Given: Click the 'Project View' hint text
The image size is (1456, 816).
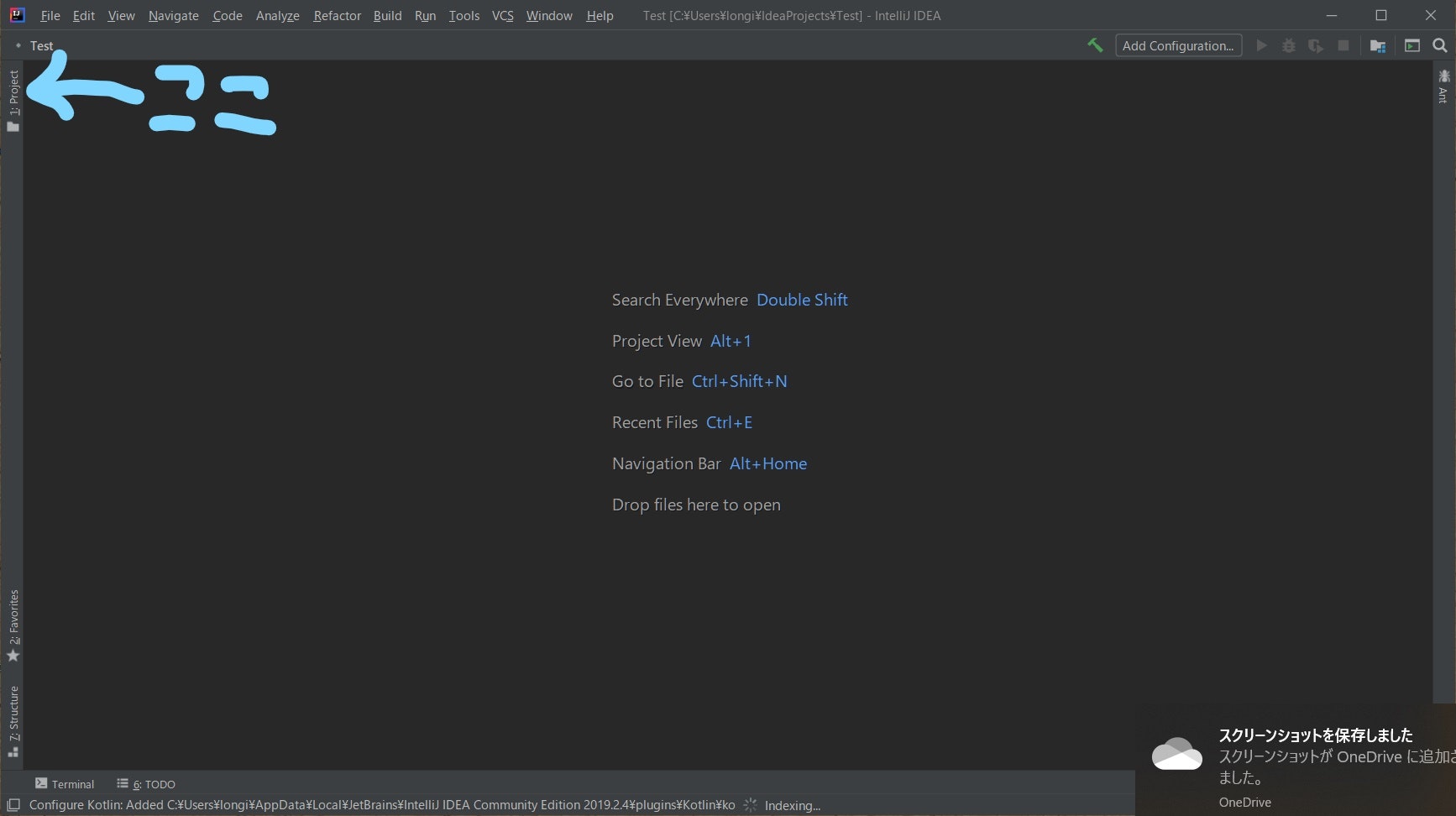Looking at the screenshot, I should click(657, 341).
